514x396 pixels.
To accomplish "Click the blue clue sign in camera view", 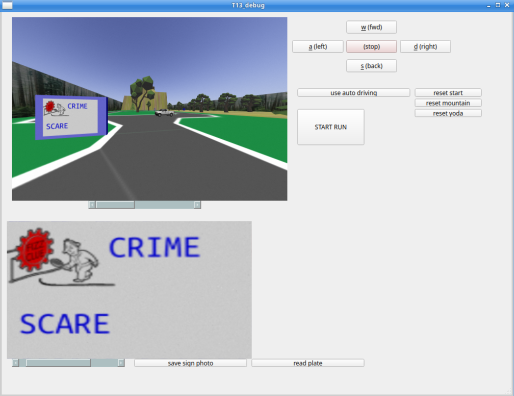I will [71, 117].
